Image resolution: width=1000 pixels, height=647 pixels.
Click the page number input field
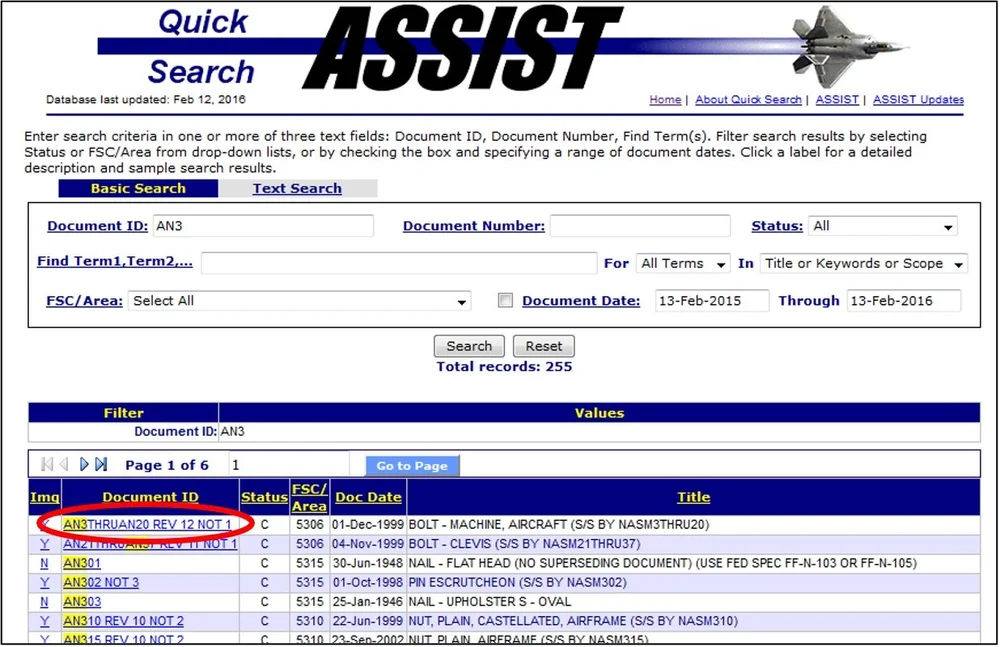coord(289,465)
